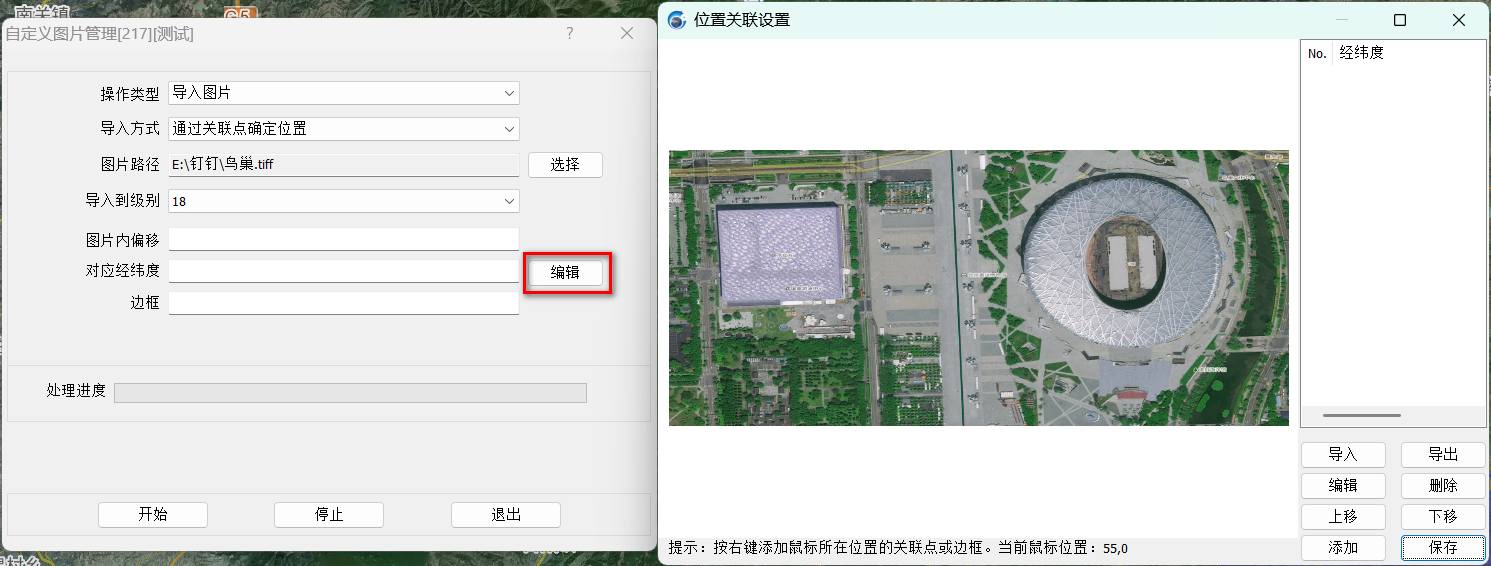
Task: Expand the 导入方式 combo box
Action: click(344, 129)
